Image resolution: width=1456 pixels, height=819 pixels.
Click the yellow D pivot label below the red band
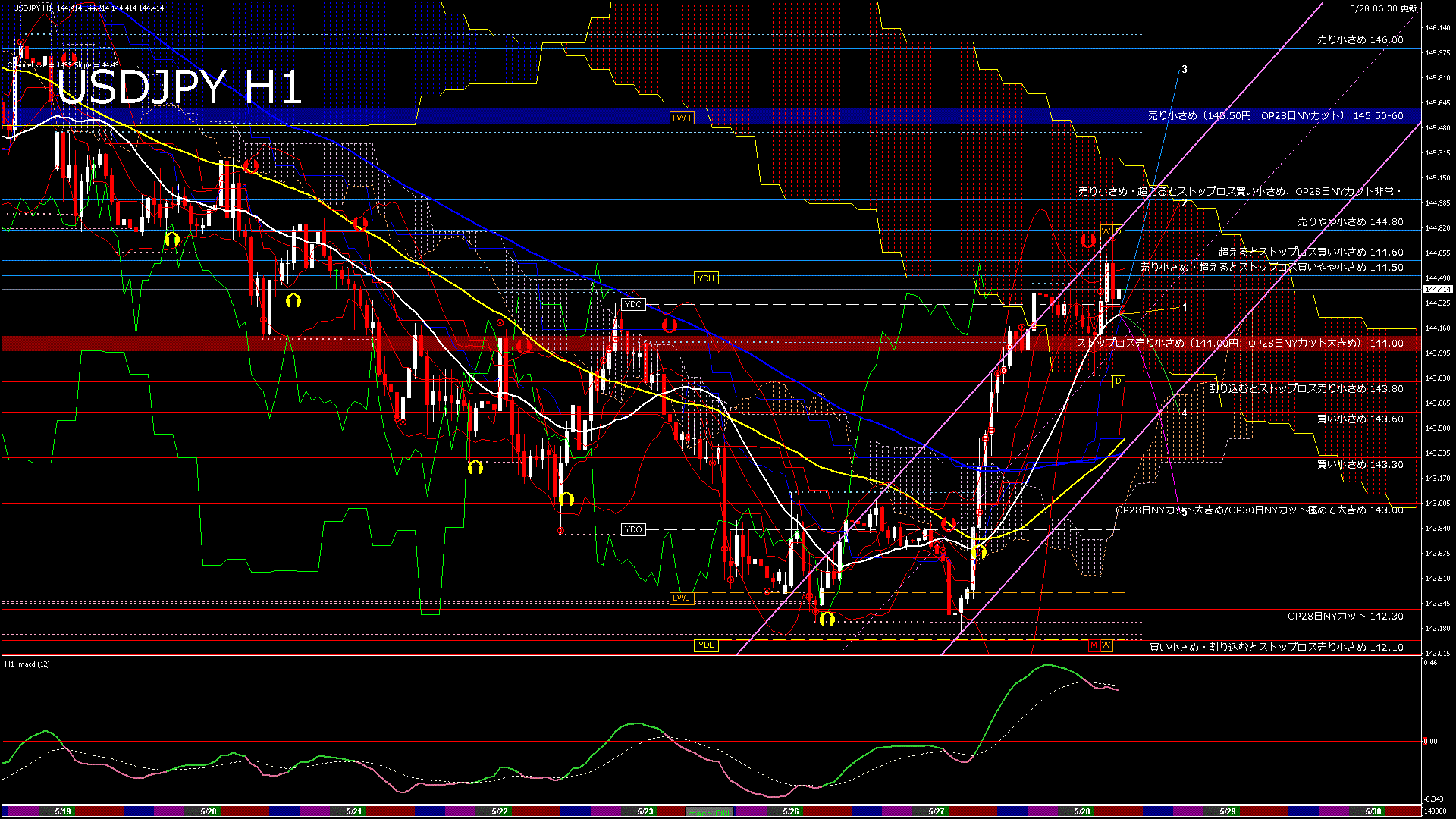tap(1118, 381)
